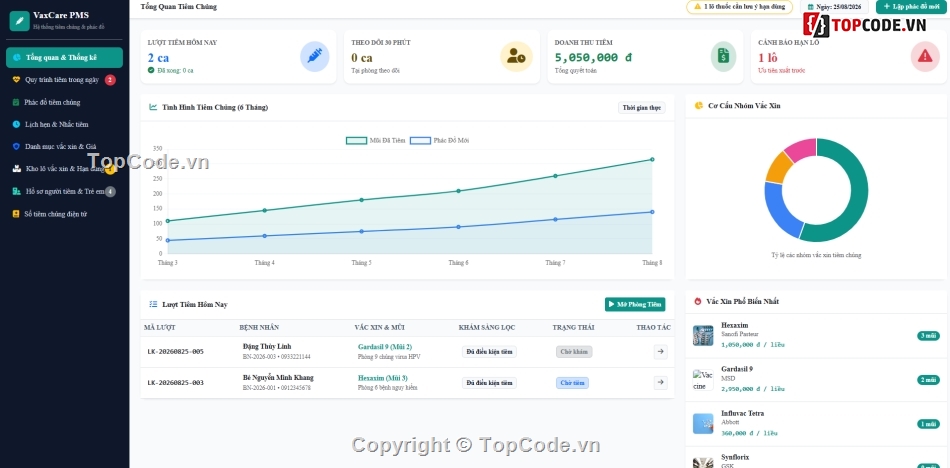This screenshot has width=950, height=468.
Task: Click the syringe icon in Lượt tiêm hôm nay
Action: click(314, 56)
